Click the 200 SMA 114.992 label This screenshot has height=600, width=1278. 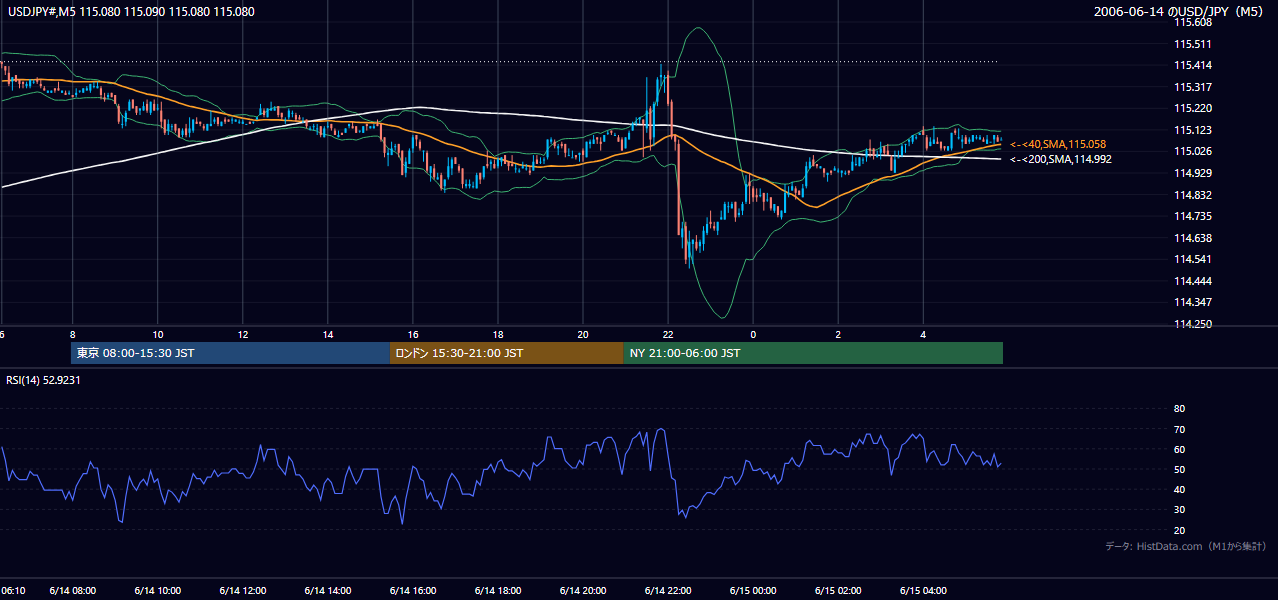click(1061, 159)
